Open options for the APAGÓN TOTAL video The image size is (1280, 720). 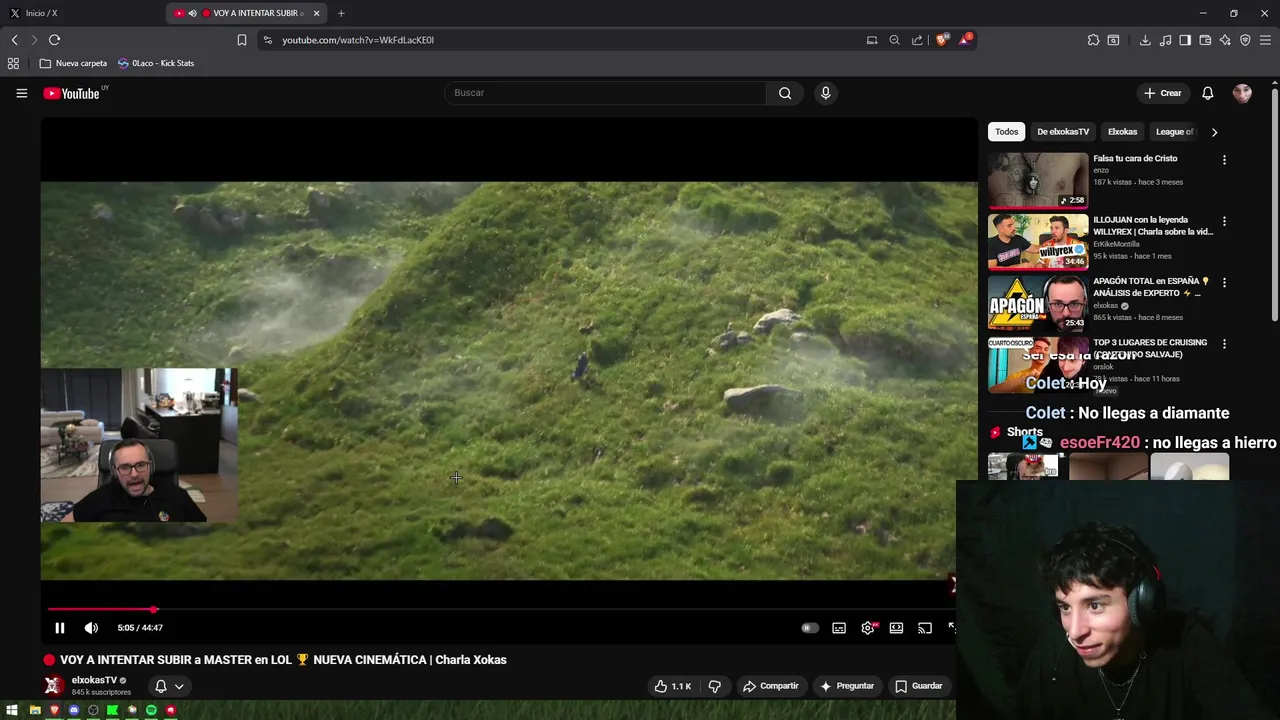[x=1224, y=282]
